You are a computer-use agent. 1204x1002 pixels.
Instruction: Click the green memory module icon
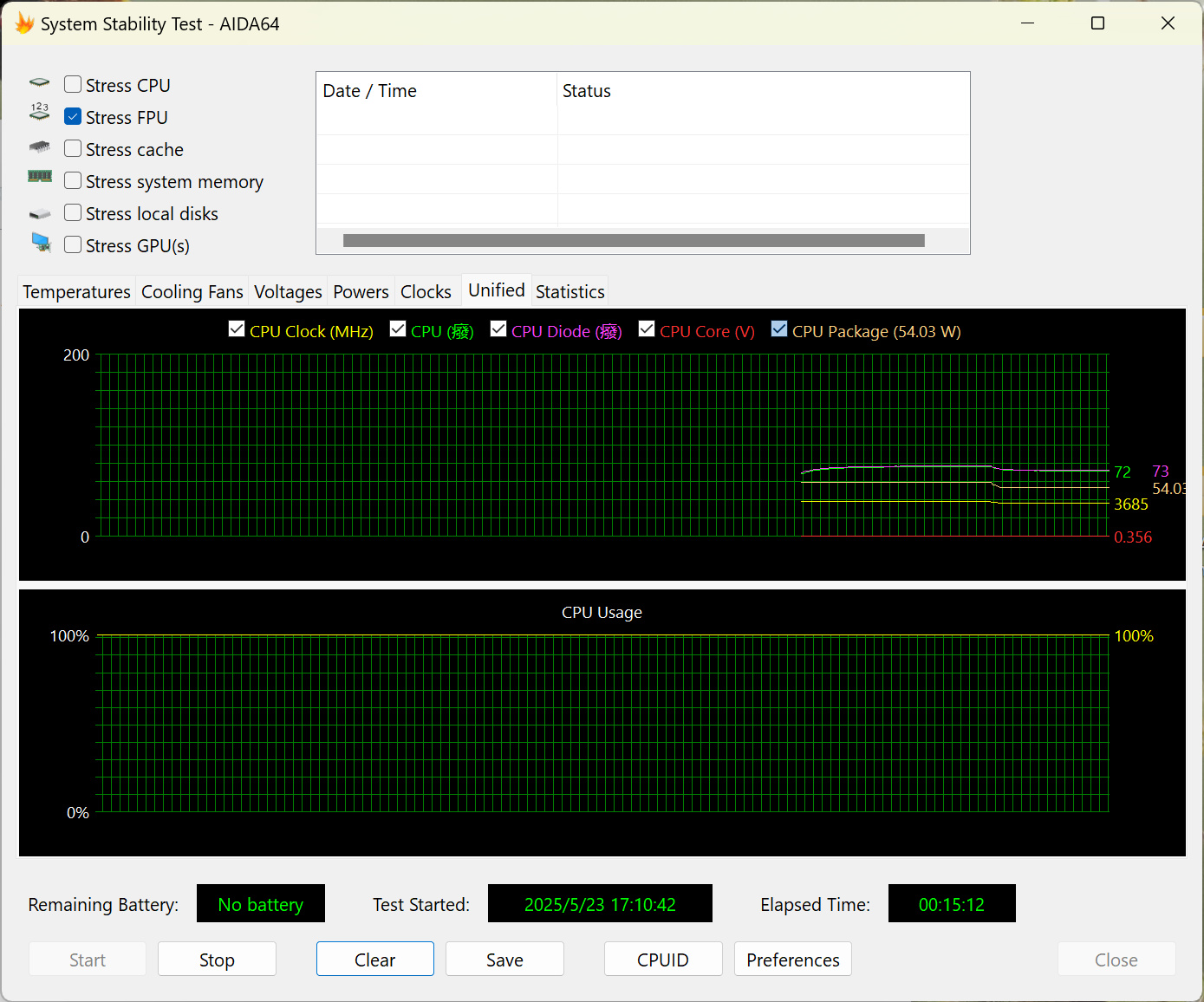point(40,176)
